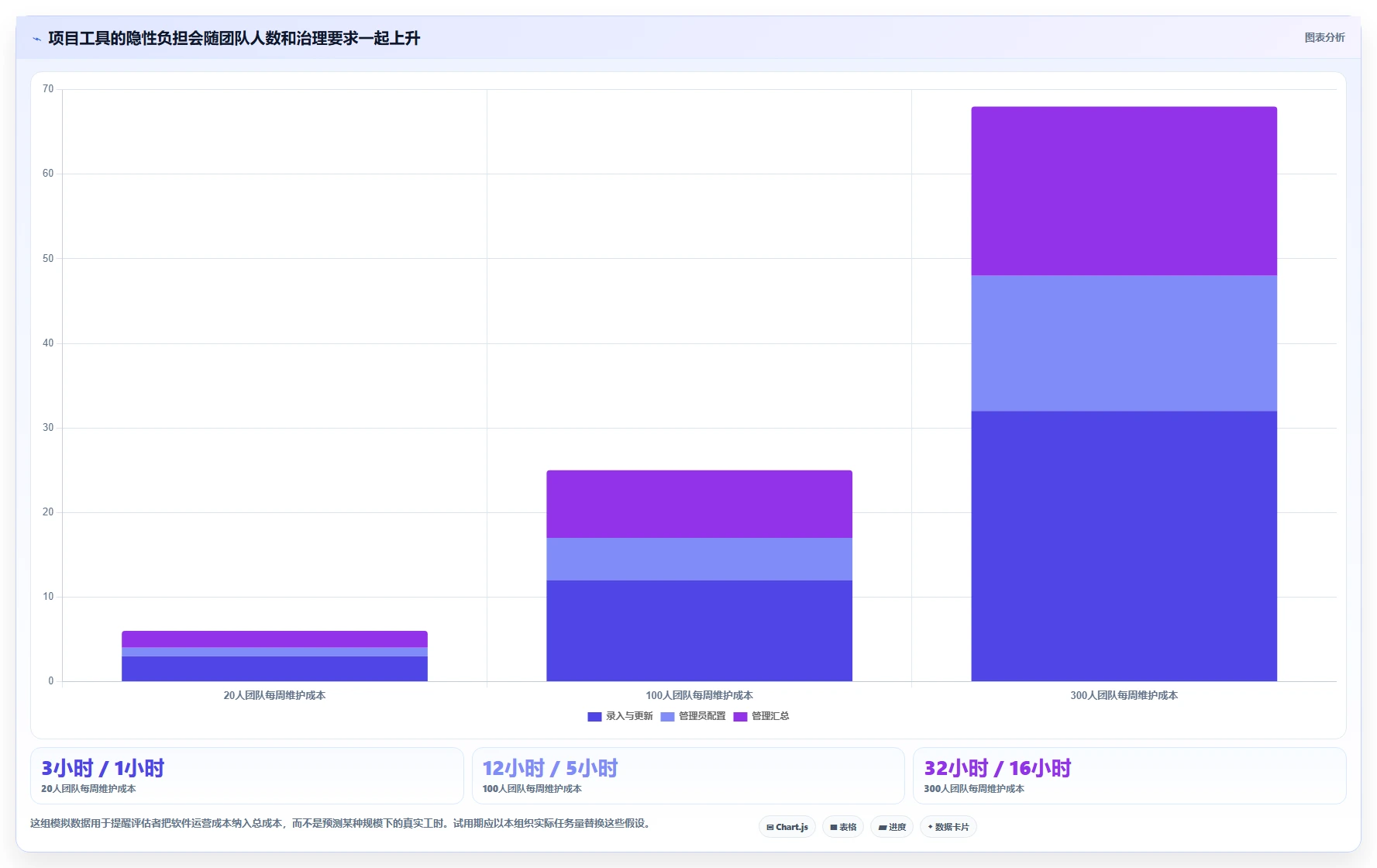
Task: Open the 3小时 / 1小时 data card
Action: [x=246, y=776]
